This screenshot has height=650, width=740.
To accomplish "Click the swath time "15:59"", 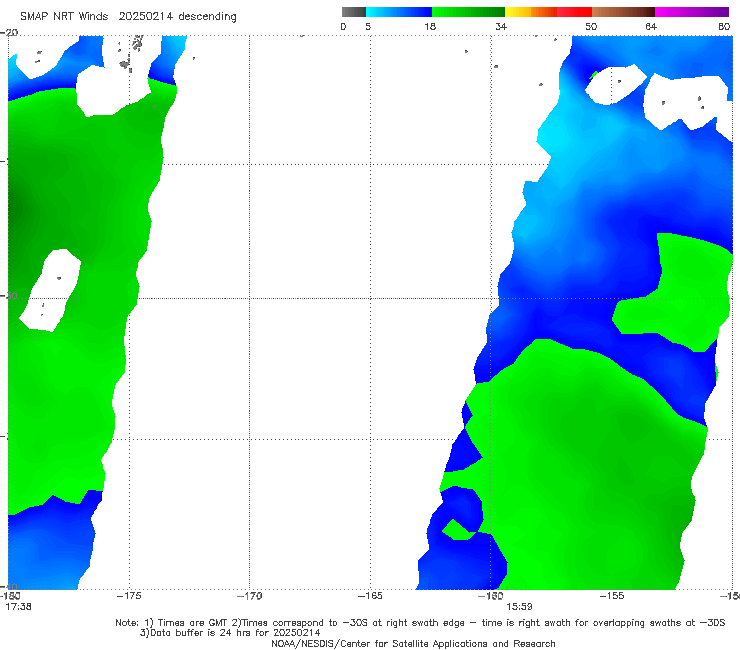I will (x=520, y=607).
